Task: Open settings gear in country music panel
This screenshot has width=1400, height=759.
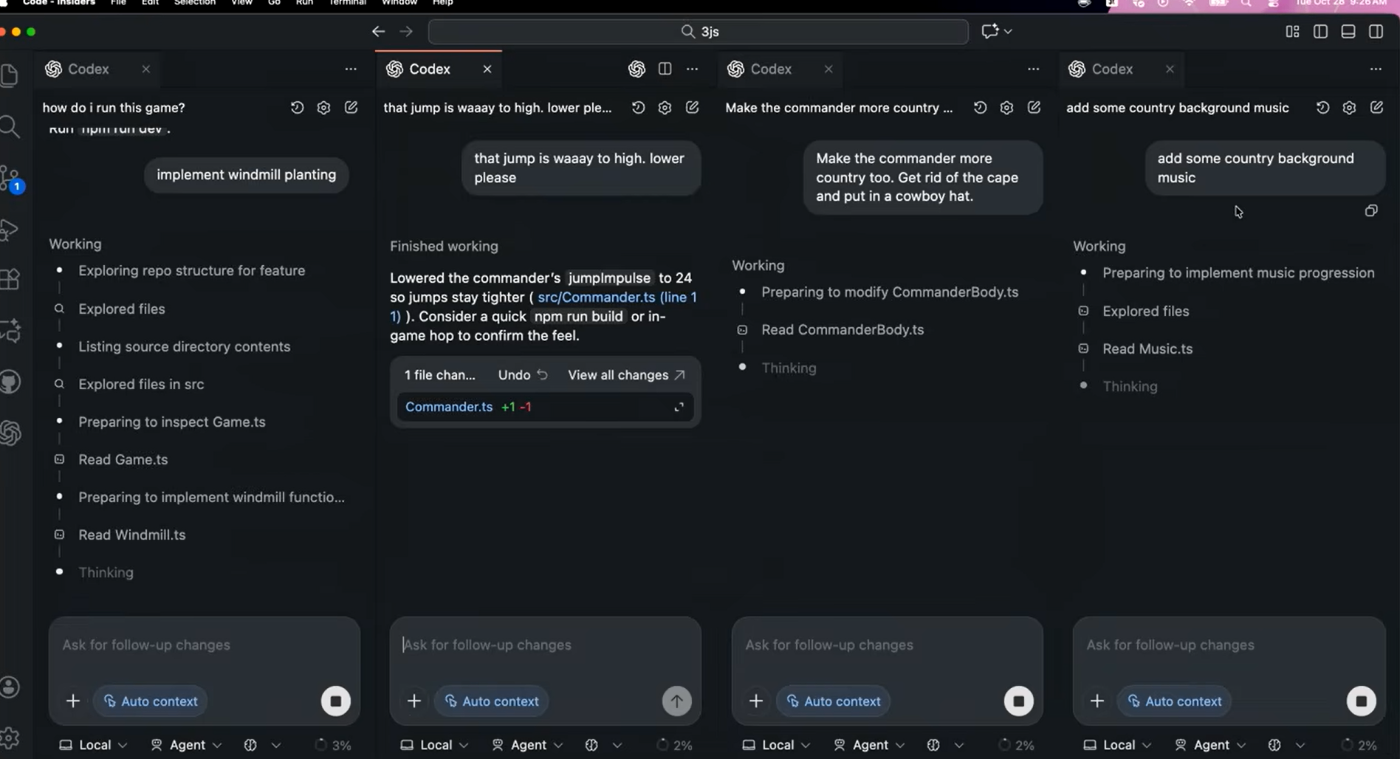Action: tap(1350, 108)
